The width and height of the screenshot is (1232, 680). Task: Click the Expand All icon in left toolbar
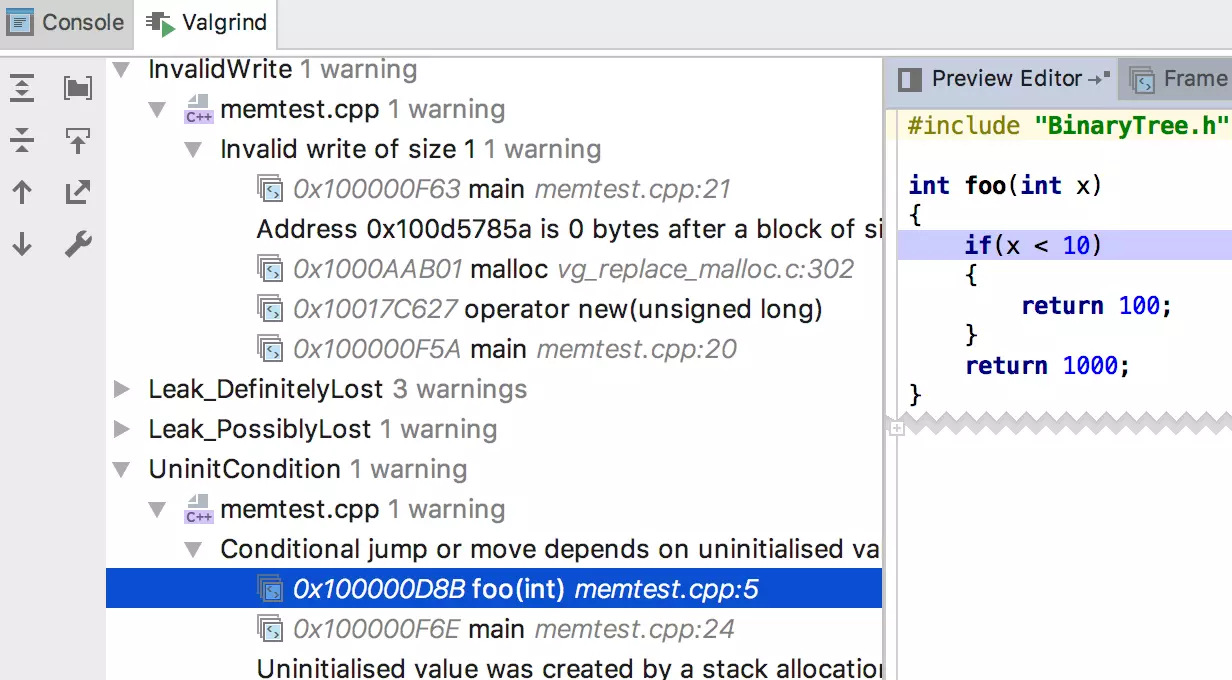(22, 88)
